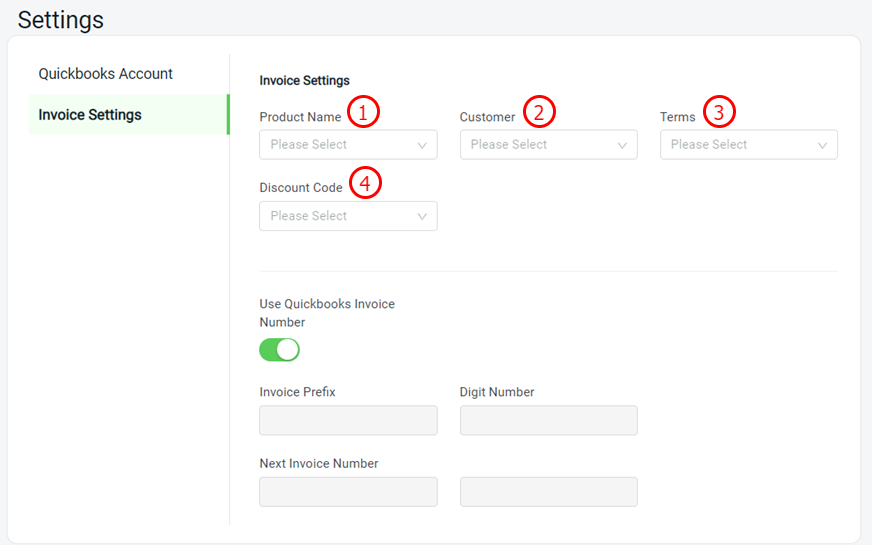This screenshot has height=546, width=873.
Task: Disable the Use Quickbooks Invoice Number toggle
Action: (279, 350)
